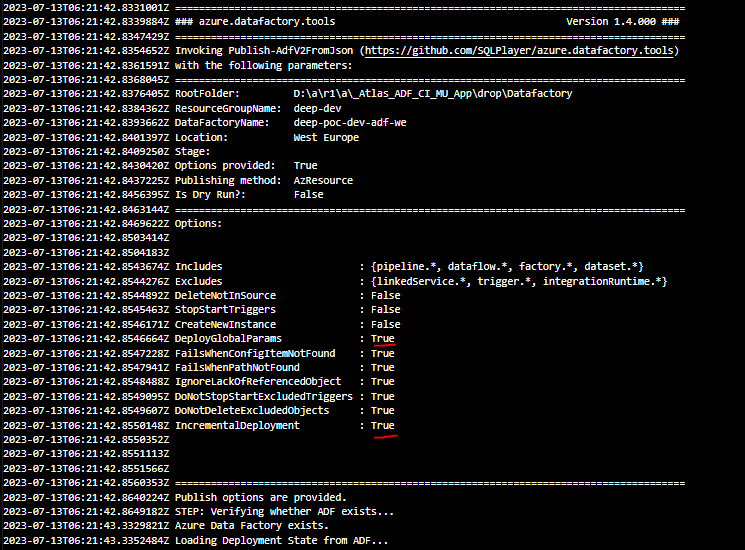
Task: Click 'Azure Data Factory exists.' line
Action: point(252,526)
